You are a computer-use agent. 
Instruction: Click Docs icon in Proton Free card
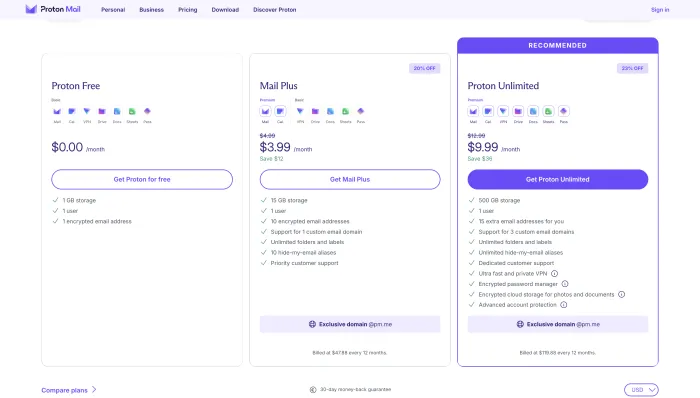point(117,111)
